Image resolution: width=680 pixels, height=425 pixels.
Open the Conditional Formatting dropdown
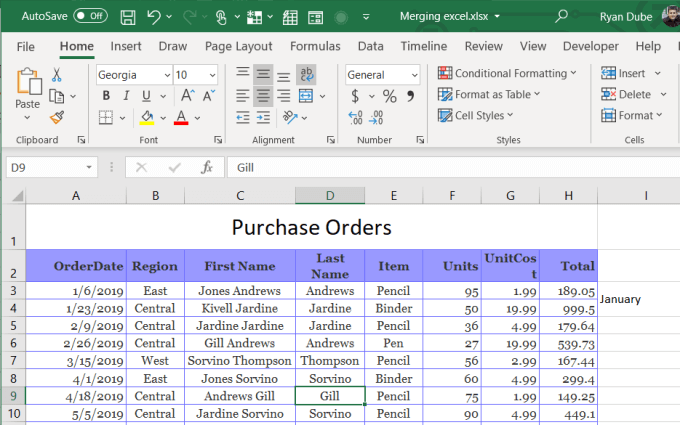point(507,73)
